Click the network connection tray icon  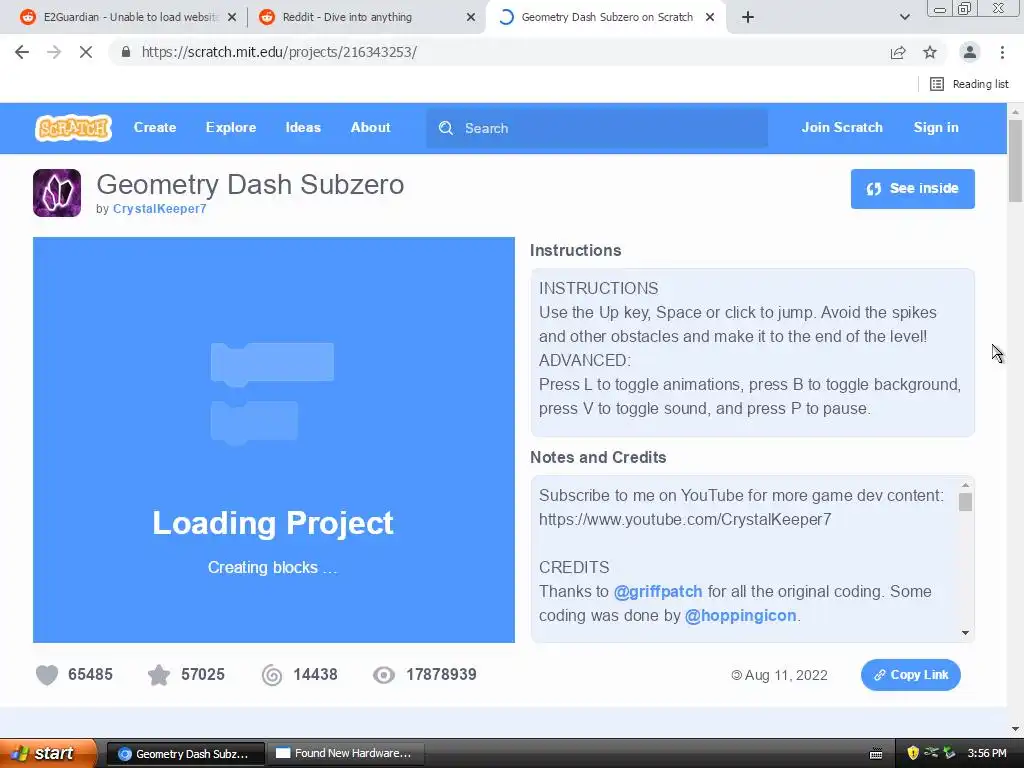coord(931,753)
